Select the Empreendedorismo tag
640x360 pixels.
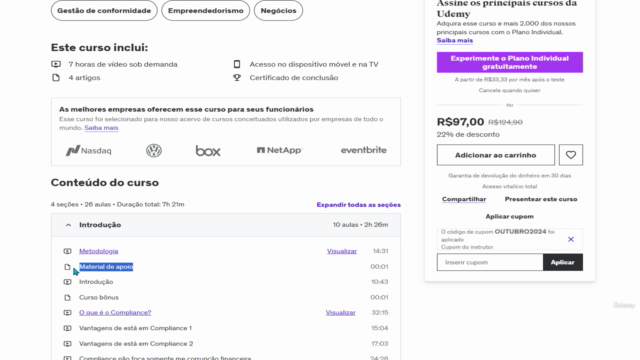(x=206, y=11)
